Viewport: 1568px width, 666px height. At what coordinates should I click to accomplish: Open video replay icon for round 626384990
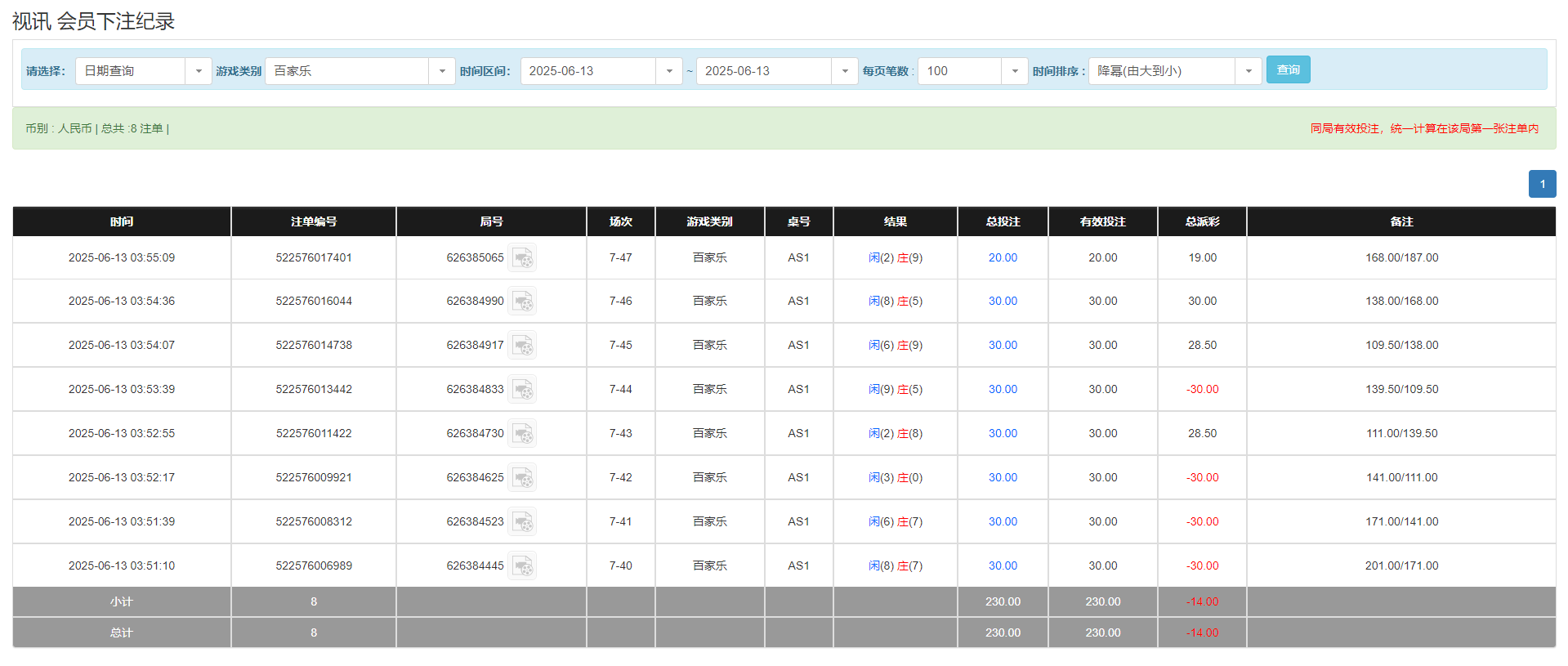[x=522, y=302]
